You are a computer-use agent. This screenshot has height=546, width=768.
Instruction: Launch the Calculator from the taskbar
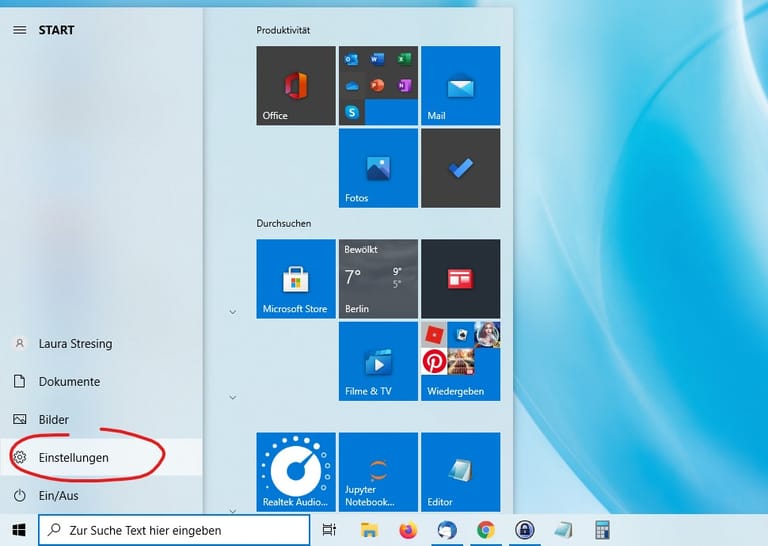tap(602, 530)
